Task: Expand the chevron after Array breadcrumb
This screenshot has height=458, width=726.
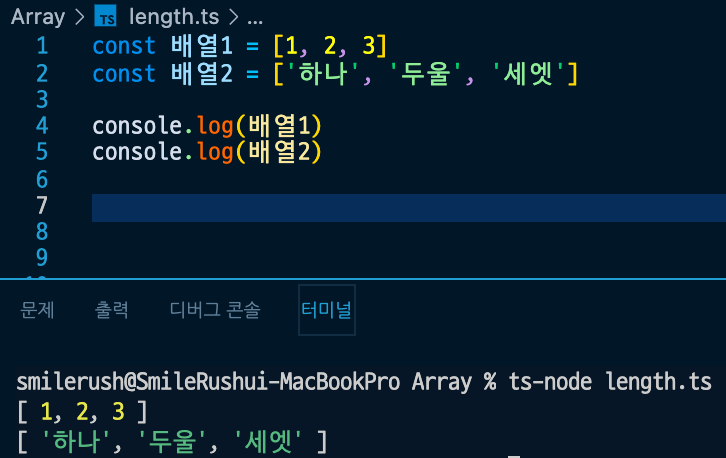Action: tap(80, 17)
